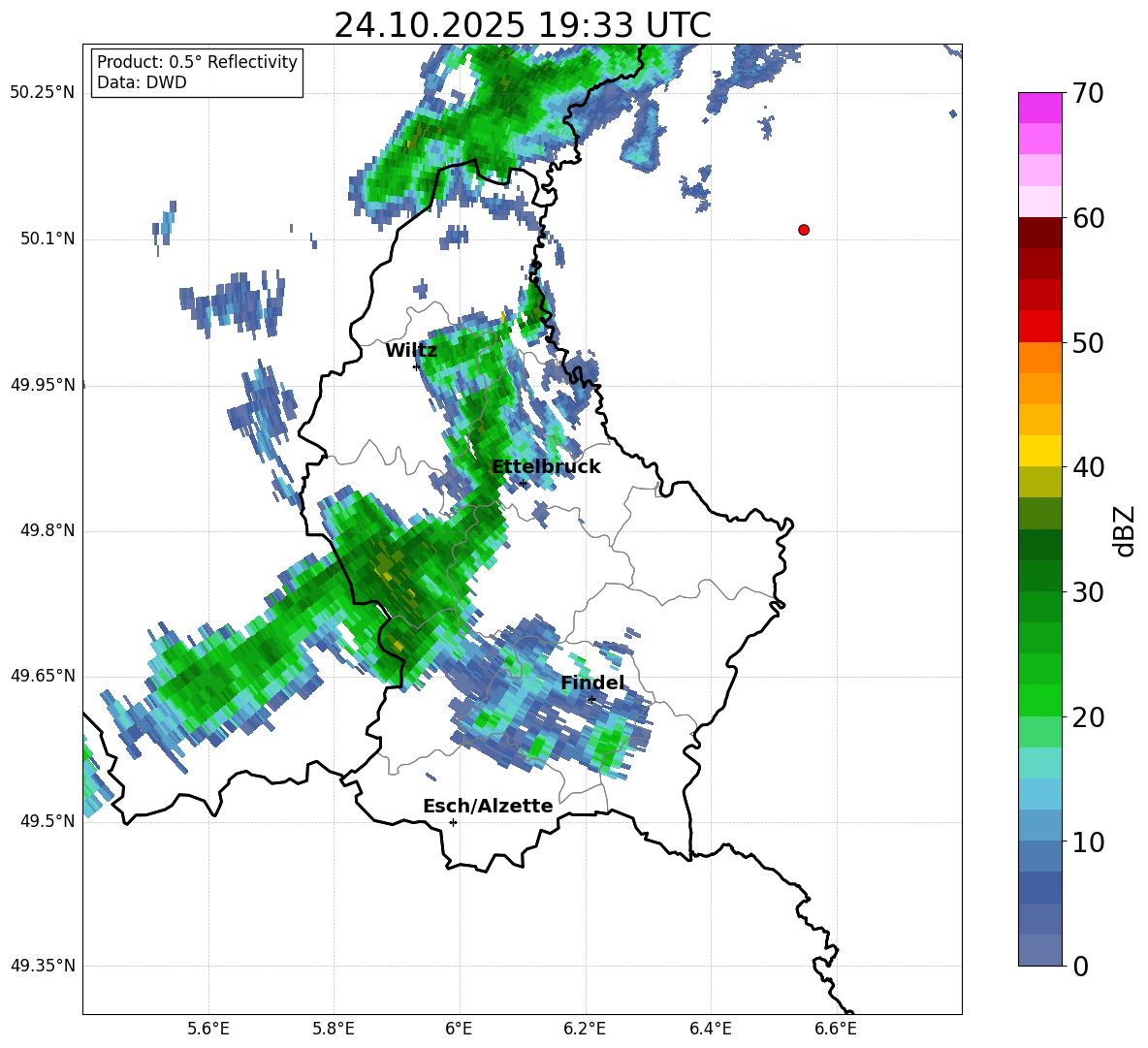The image size is (1148, 1048).
Task: Pick the orange swatch just below 50 dBZ
Action: 1039,358
